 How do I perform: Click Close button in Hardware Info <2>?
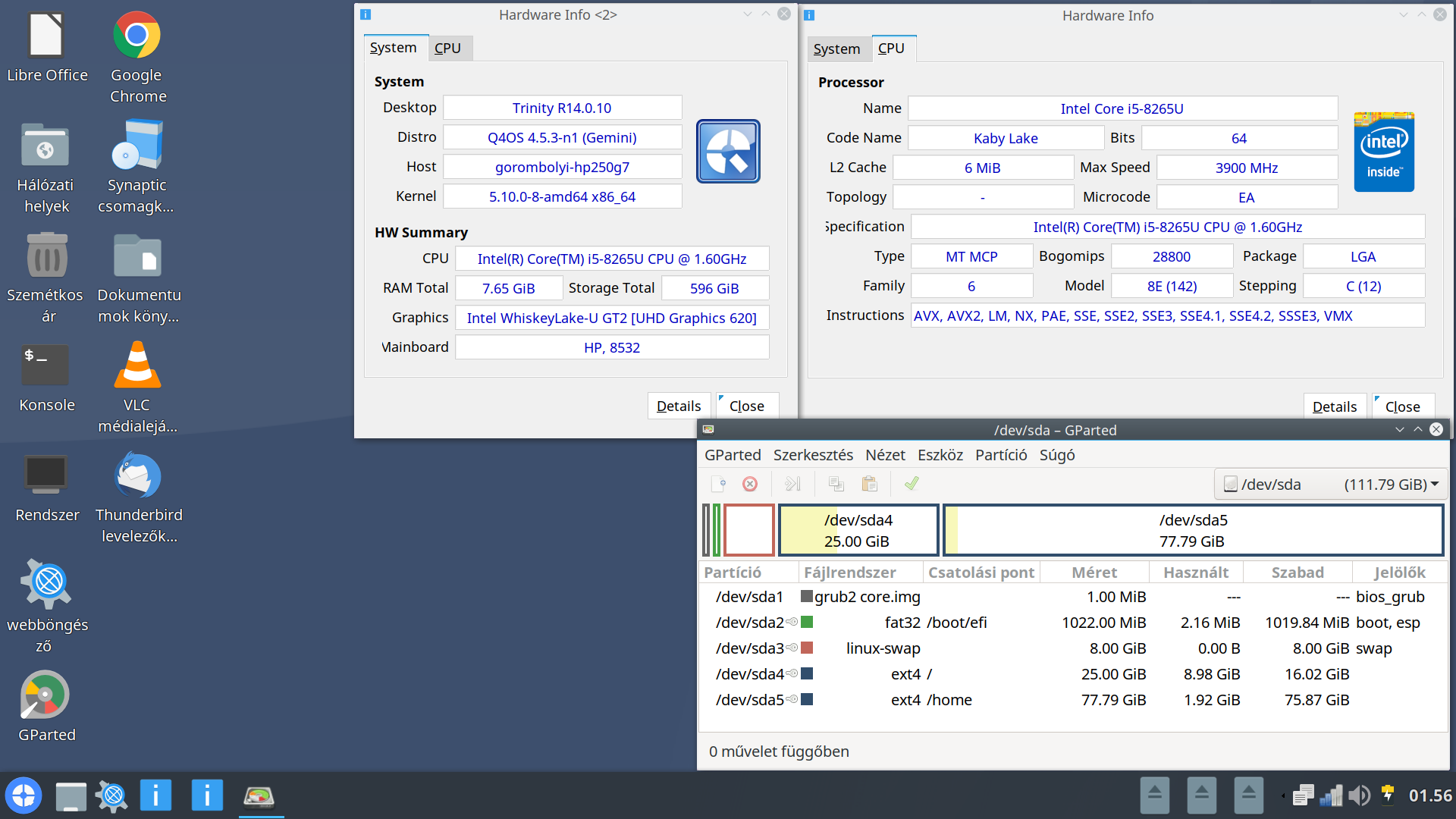tap(747, 406)
